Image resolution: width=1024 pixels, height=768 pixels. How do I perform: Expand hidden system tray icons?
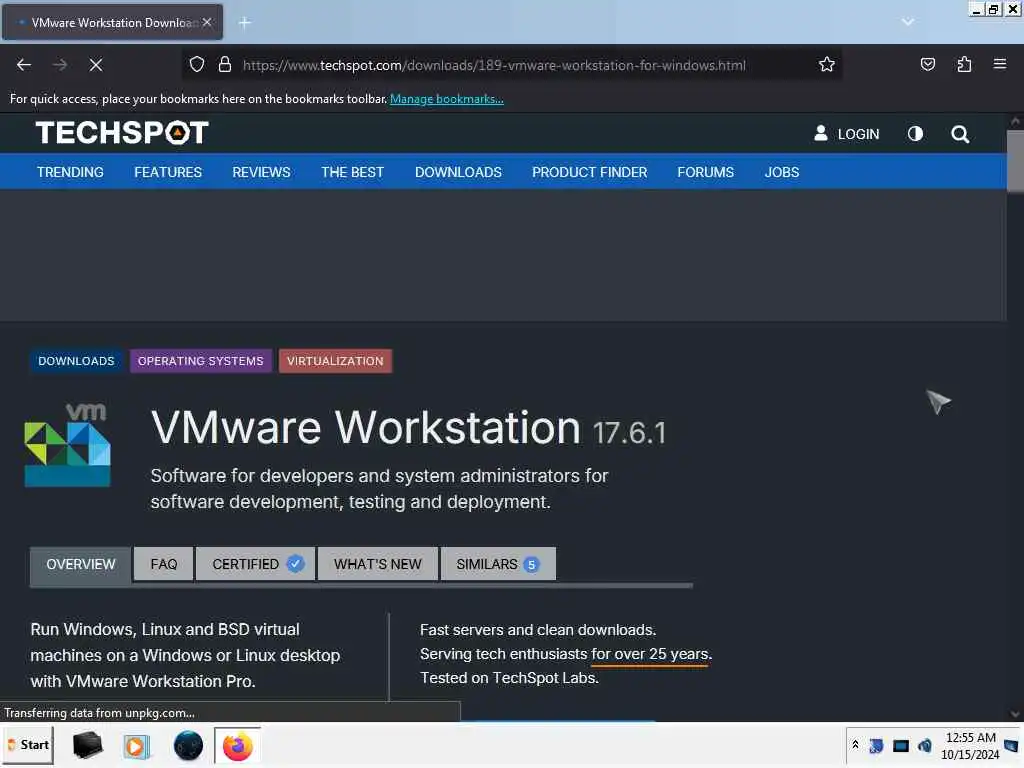tap(855, 745)
